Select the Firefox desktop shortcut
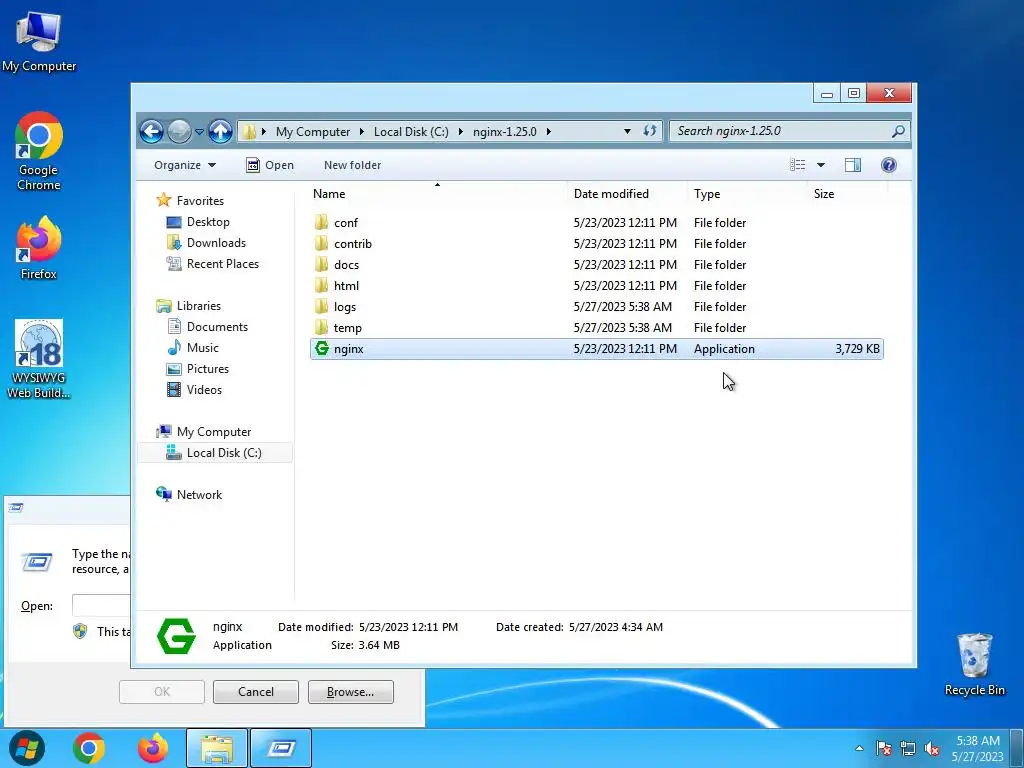 [x=39, y=248]
